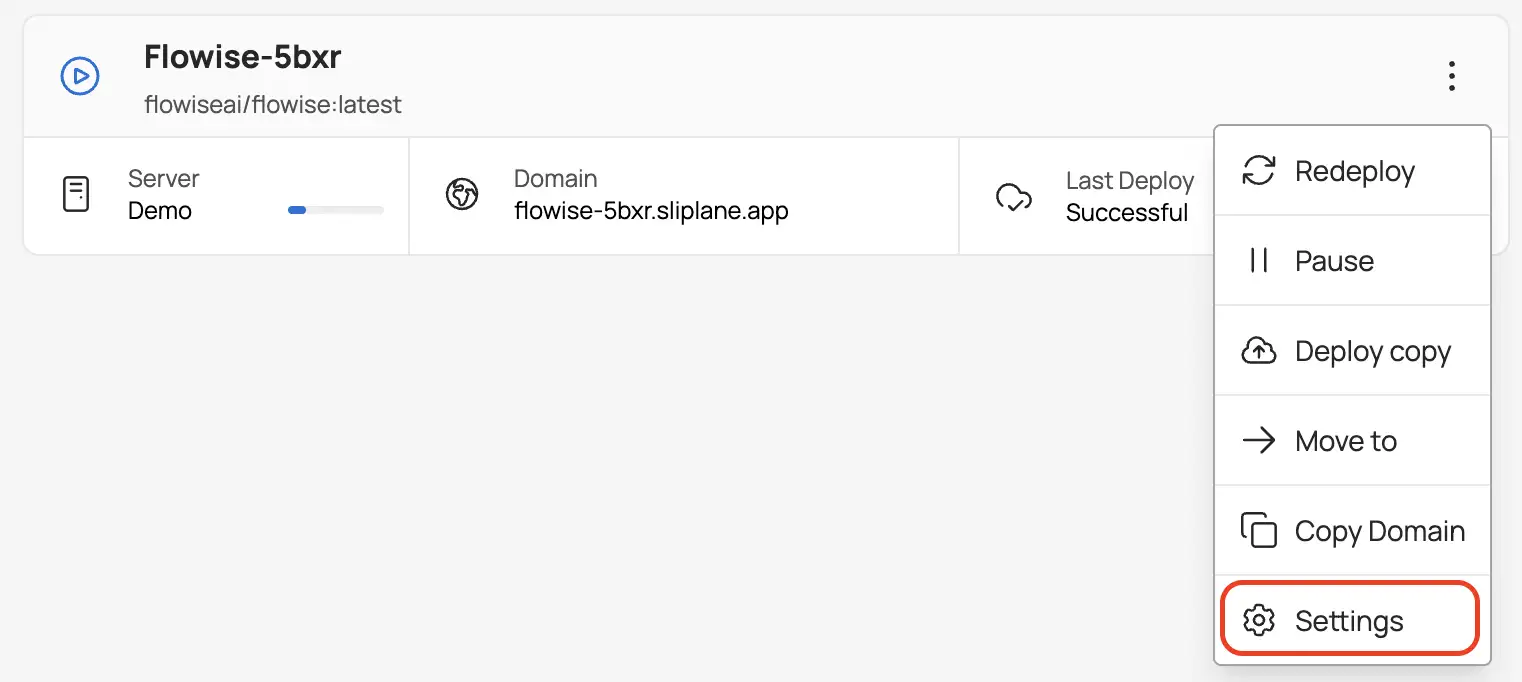Choose Pause from the context menu
The image size is (1522, 682).
click(1334, 260)
